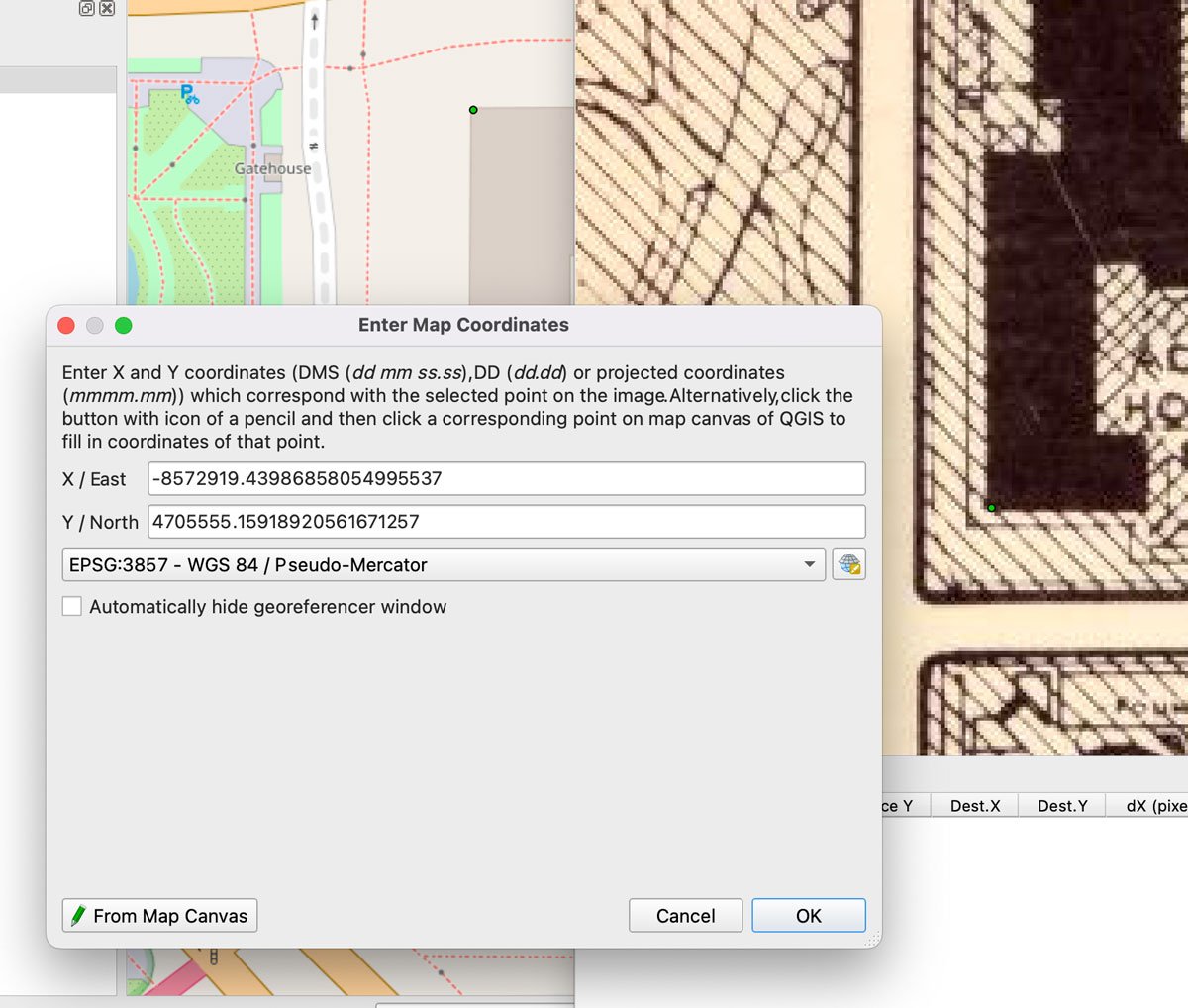Click the X / East coordinate field

(x=507, y=478)
